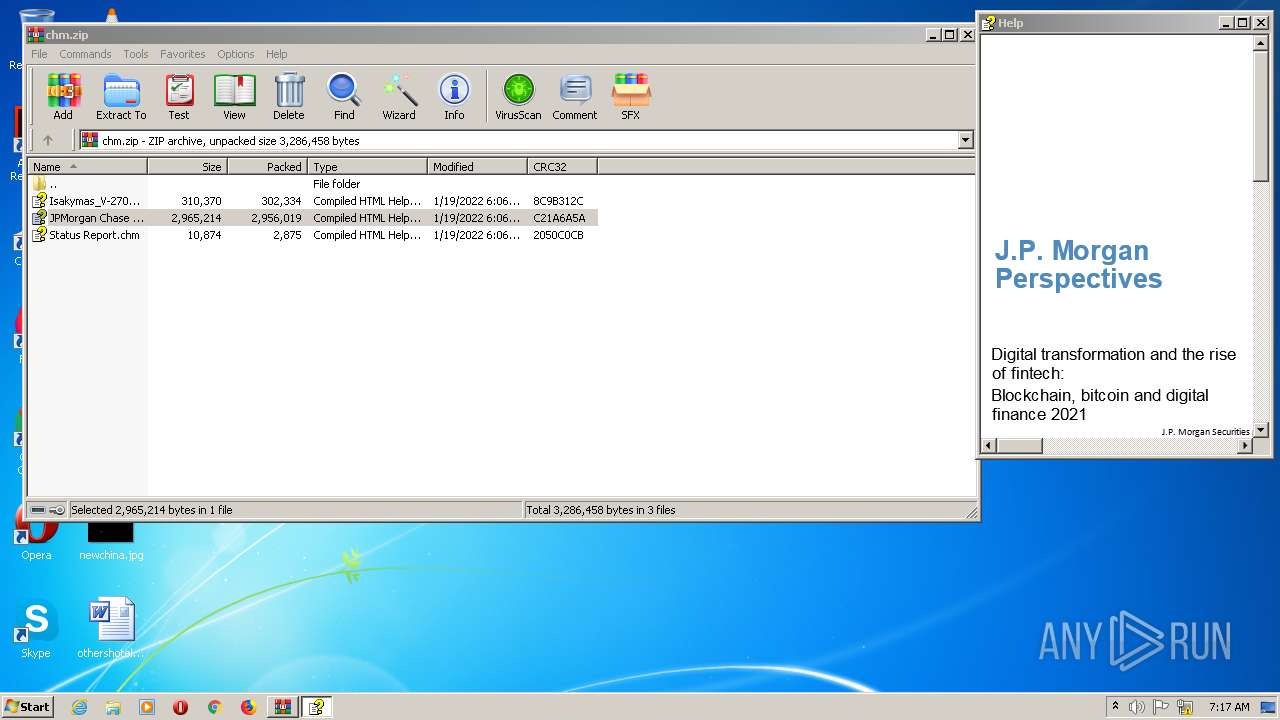Screen dimensions: 1280x720
Task: Sort by CRC32 column header
Action: [x=562, y=166]
